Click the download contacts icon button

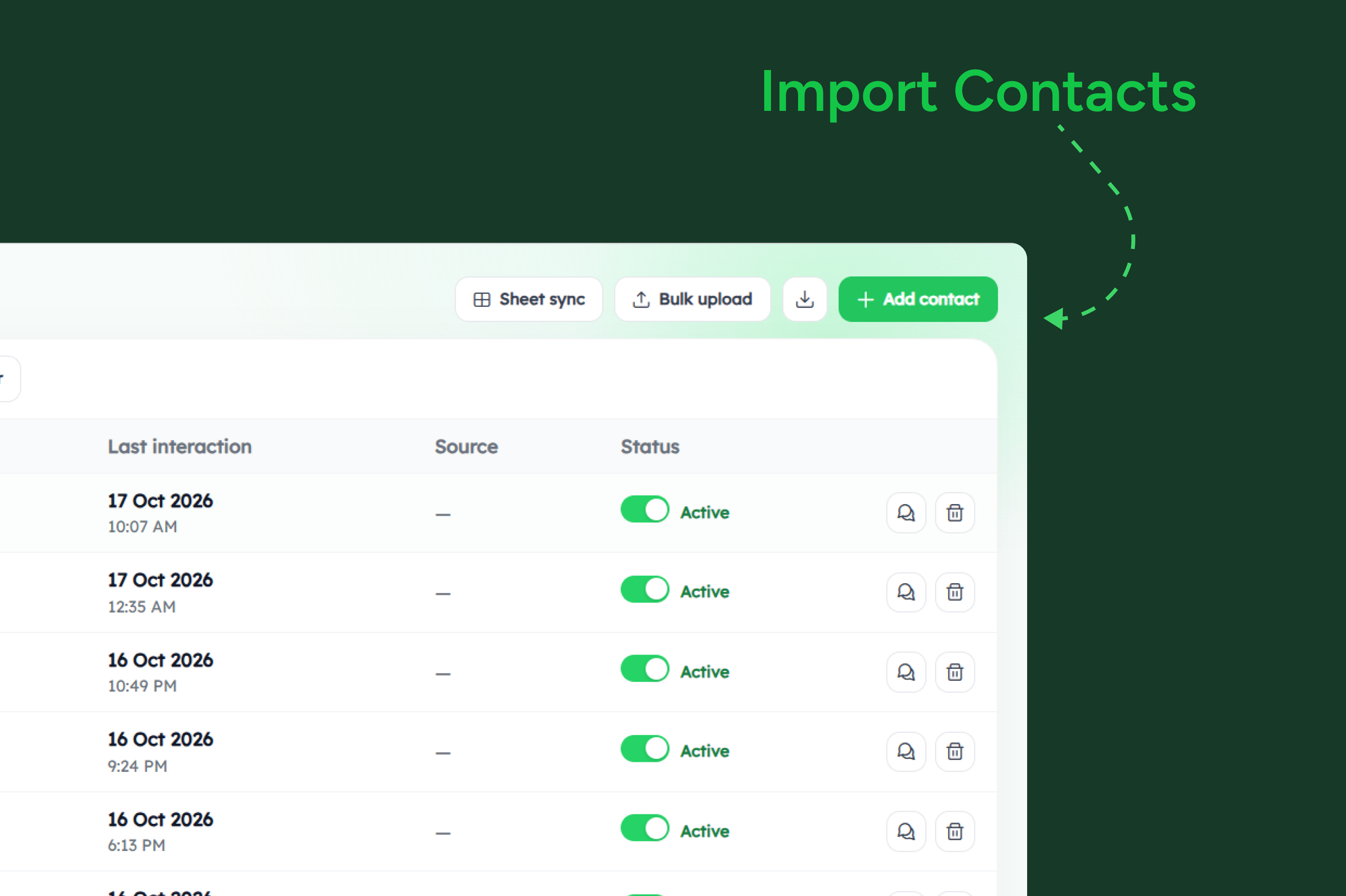[x=805, y=300]
